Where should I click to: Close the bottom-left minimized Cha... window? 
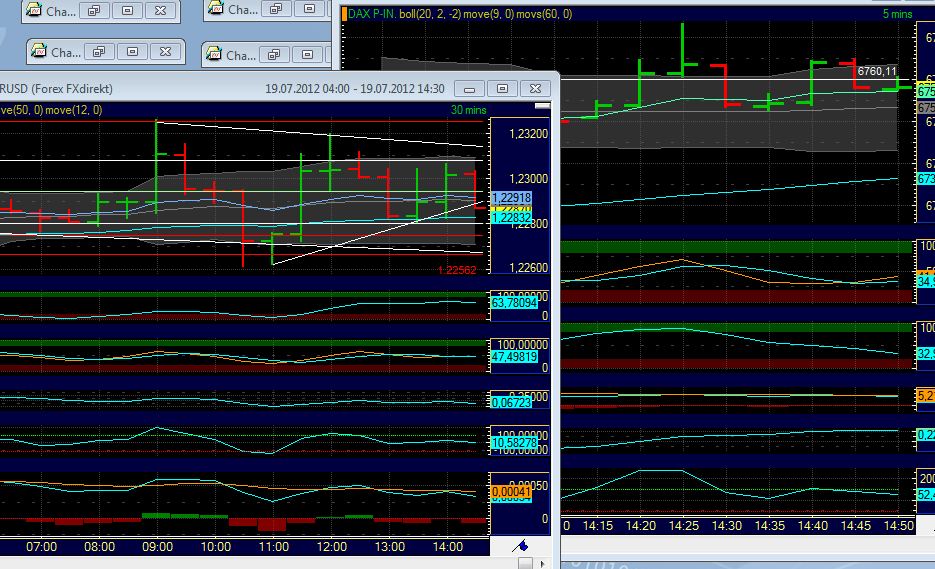point(166,52)
